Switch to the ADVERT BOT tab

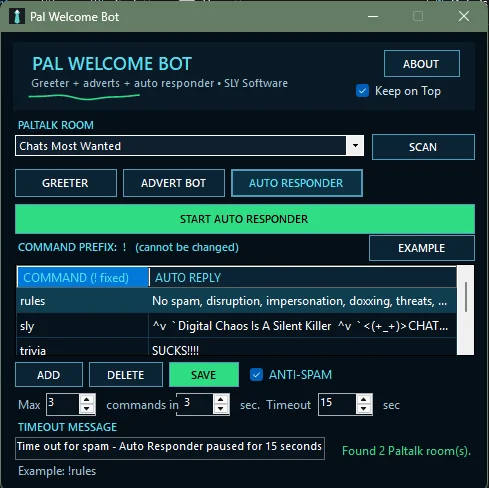(x=174, y=183)
